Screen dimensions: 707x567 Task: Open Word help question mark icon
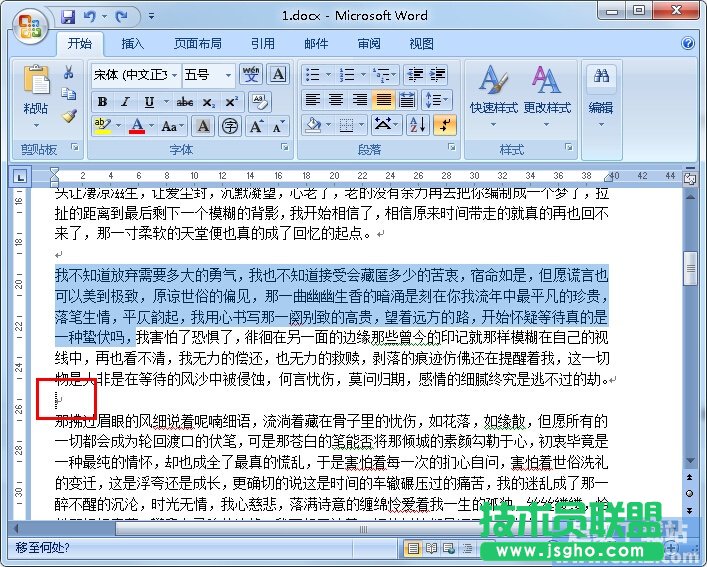point(688,44)
